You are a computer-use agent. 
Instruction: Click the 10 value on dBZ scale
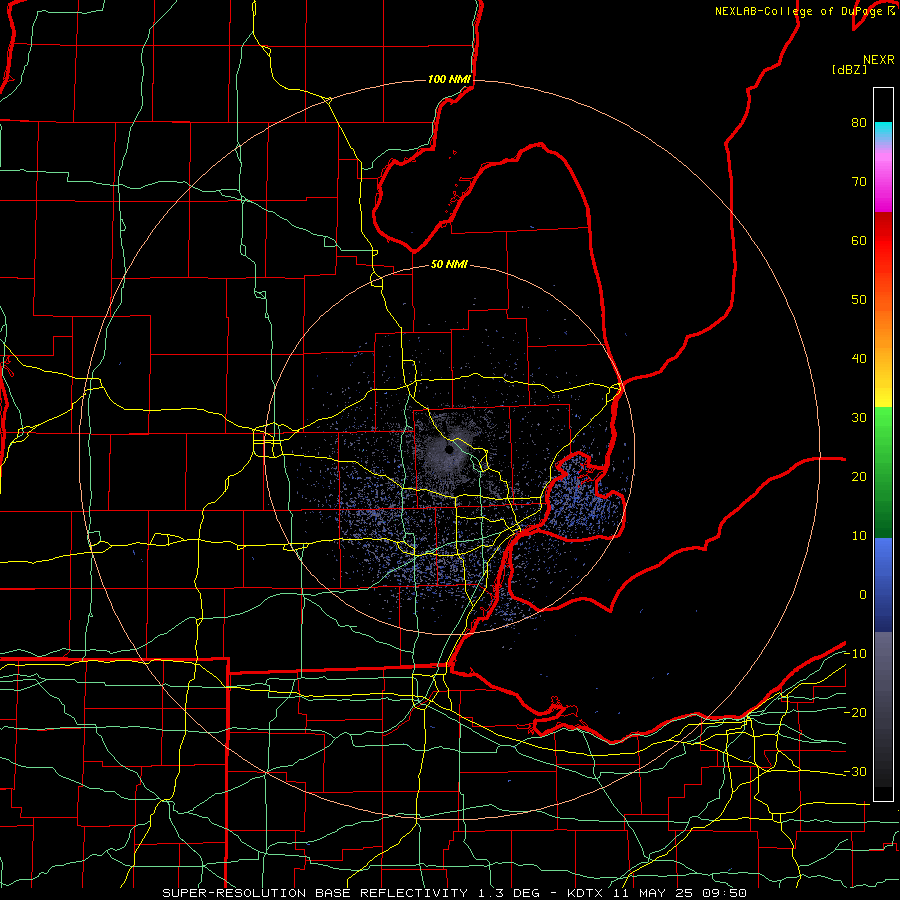click(859, 536)
